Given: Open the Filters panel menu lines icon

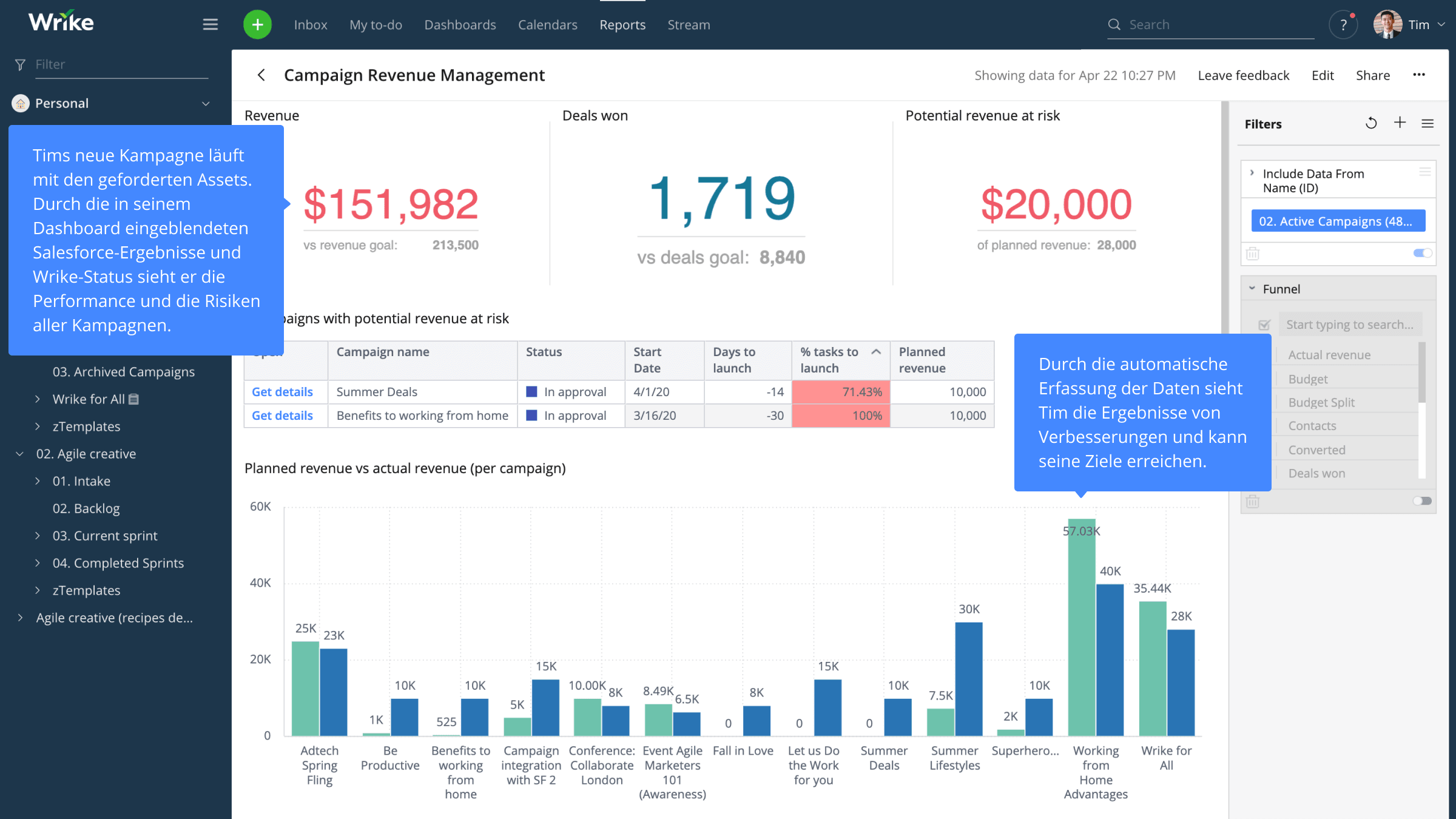Looking at the screenshot, I should [x=1427, y=123].
